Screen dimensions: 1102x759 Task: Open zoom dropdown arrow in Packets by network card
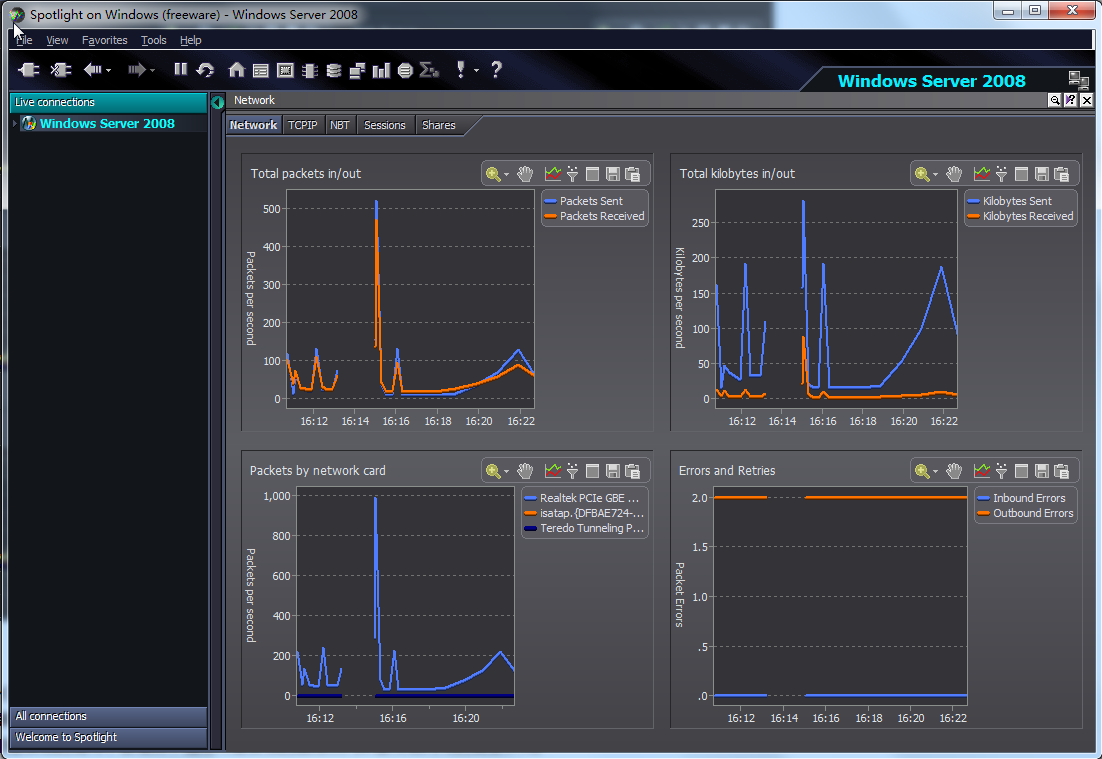point(507,472)
